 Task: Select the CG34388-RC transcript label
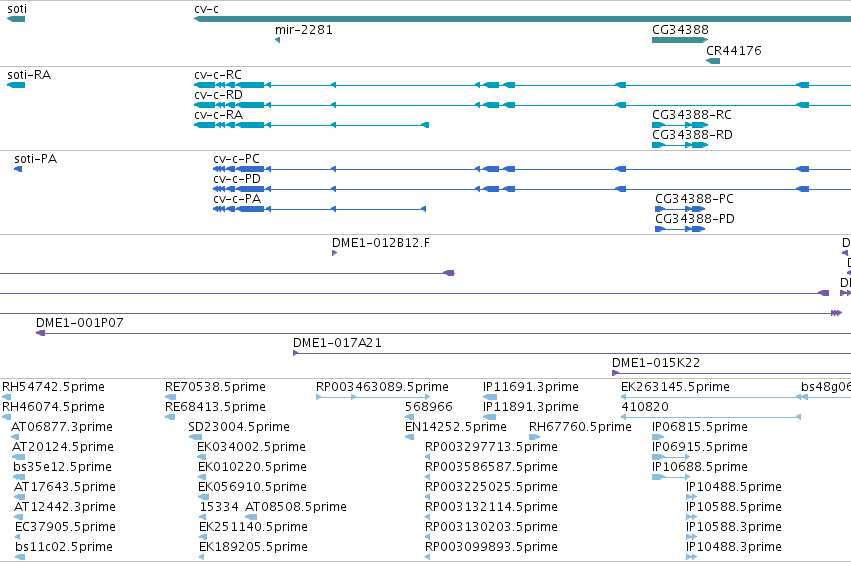click(x=692, y=115)
